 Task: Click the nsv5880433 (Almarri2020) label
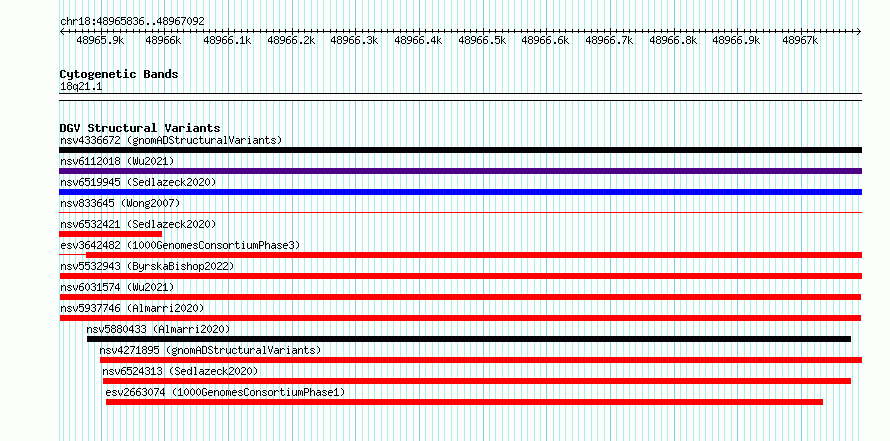(x=158, y=329)
